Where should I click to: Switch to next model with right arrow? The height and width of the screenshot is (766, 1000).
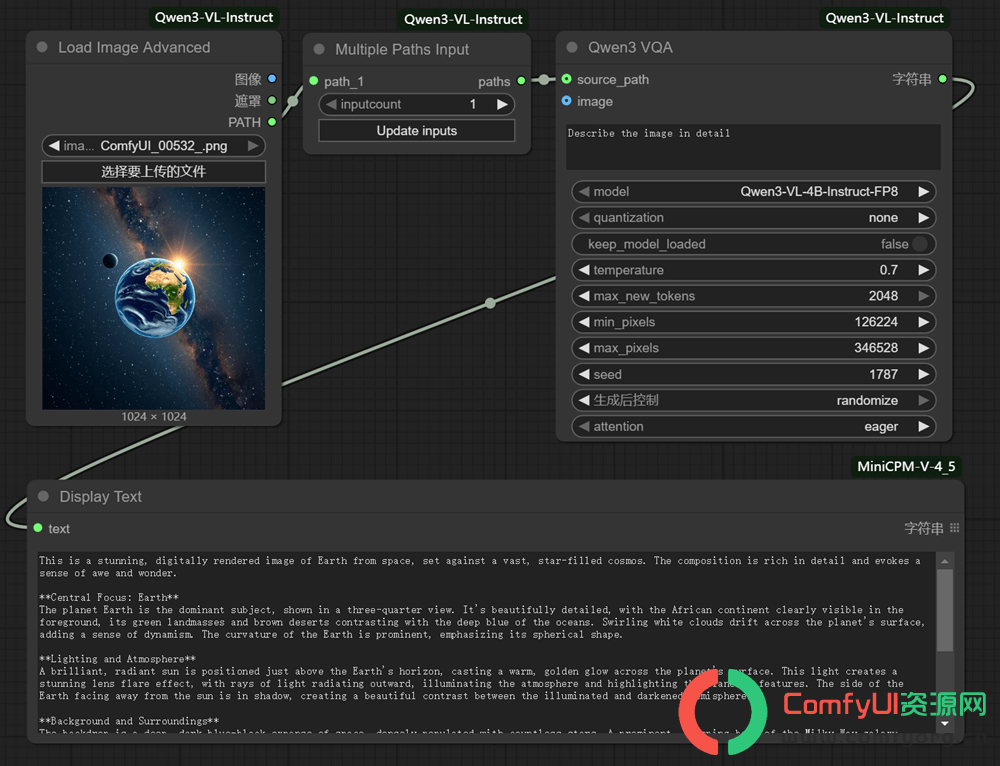tap(923, 191)
